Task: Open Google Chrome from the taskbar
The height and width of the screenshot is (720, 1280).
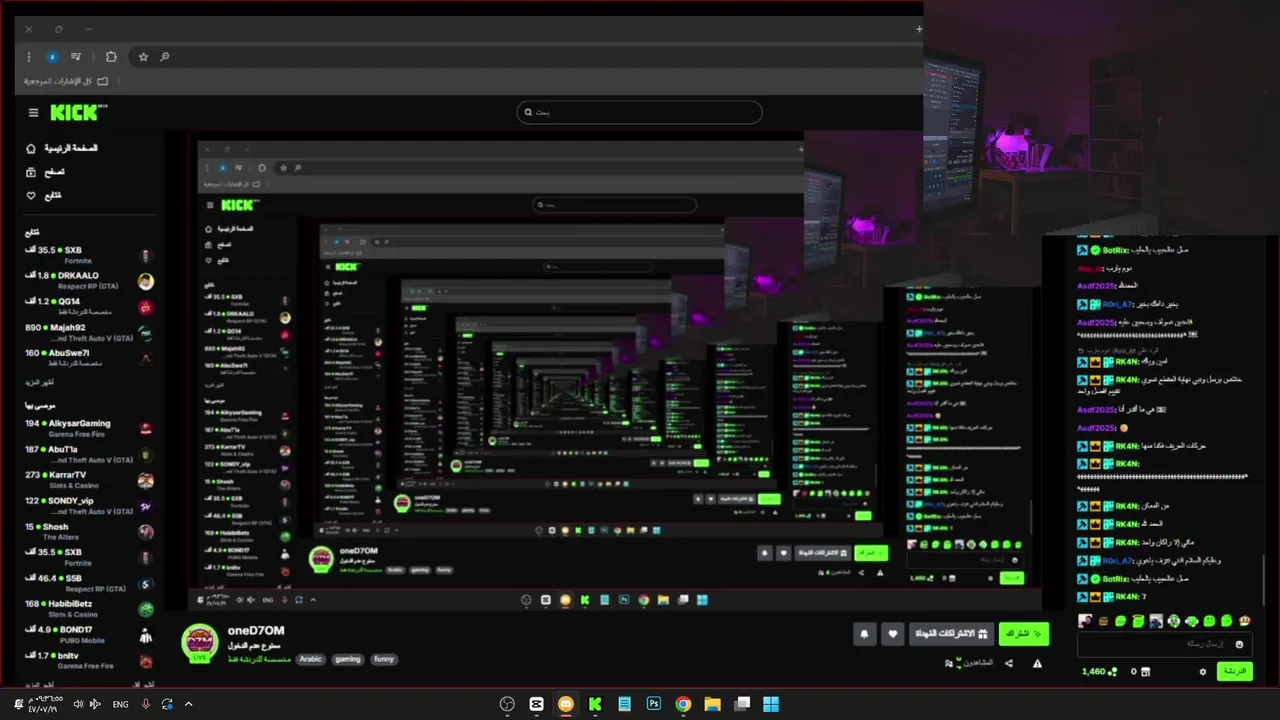Action: coord(683,704)
